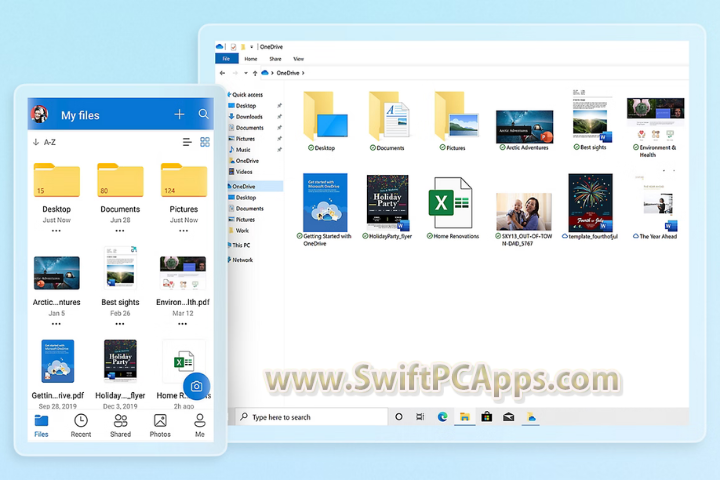
Task: Open the Pictures folder in Explorer file area
Action: click(456, 120)
